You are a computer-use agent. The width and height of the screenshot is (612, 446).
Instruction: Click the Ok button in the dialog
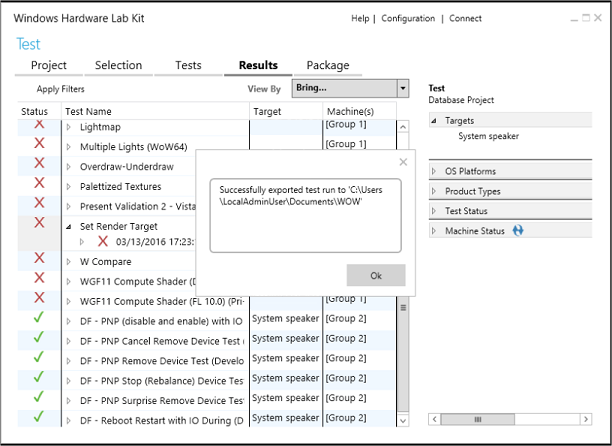(x=376, y=275)
